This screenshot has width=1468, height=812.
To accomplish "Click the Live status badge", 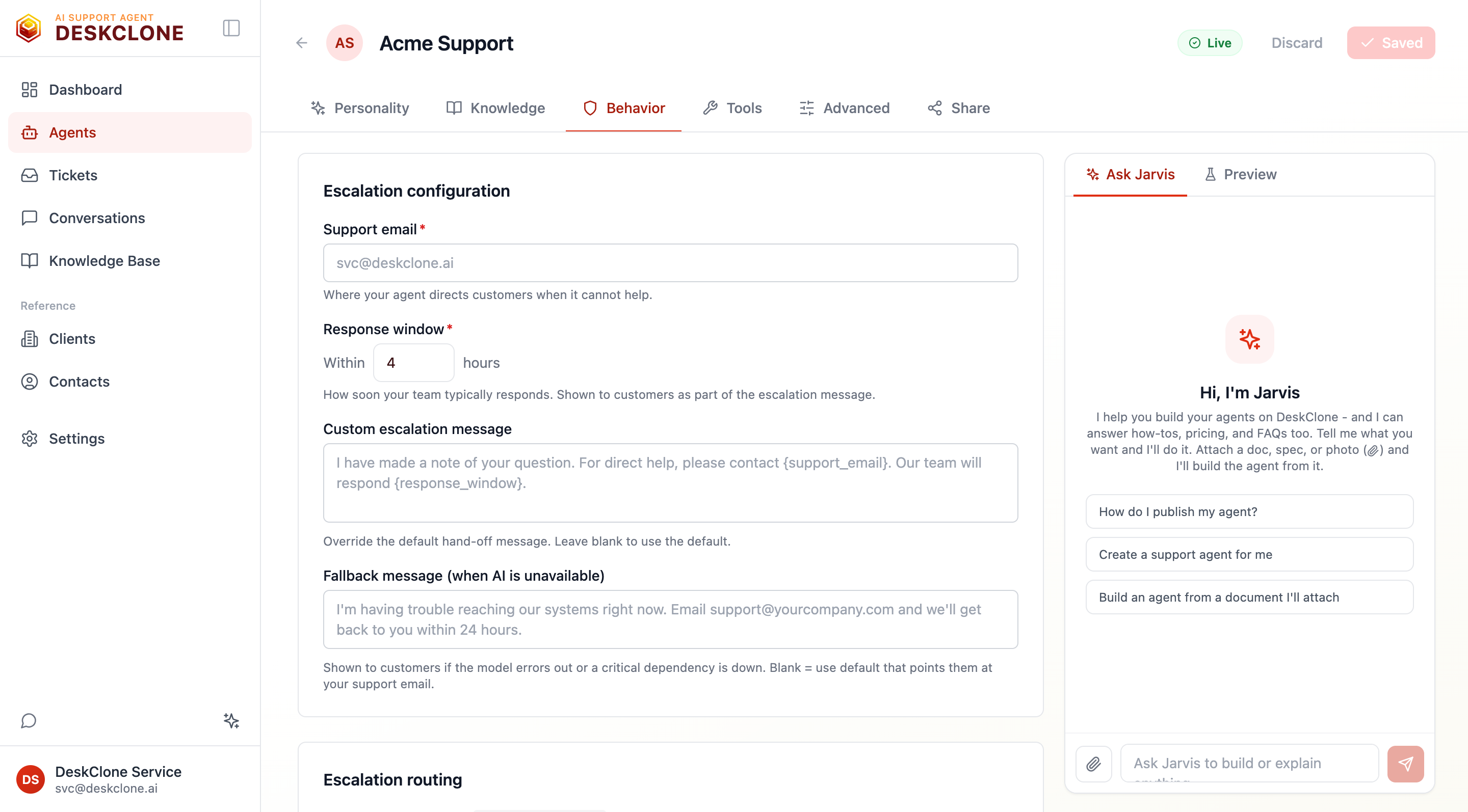I will tap(1210, 43).
